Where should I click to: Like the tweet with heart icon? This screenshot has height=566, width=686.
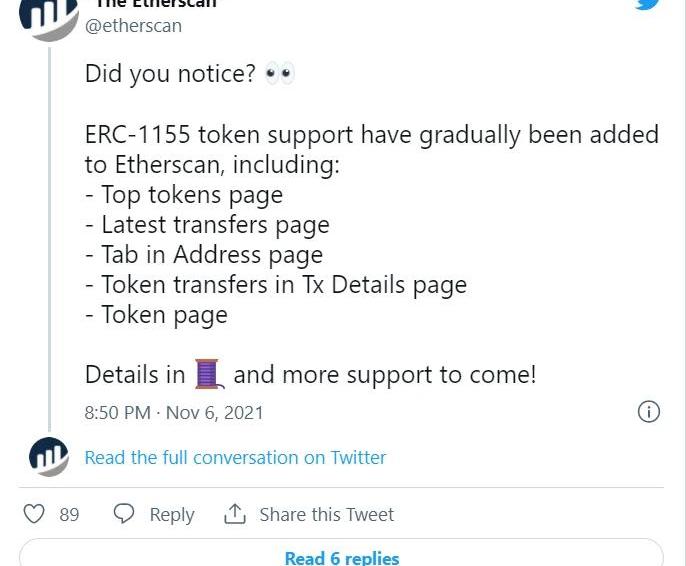(34, 514)
